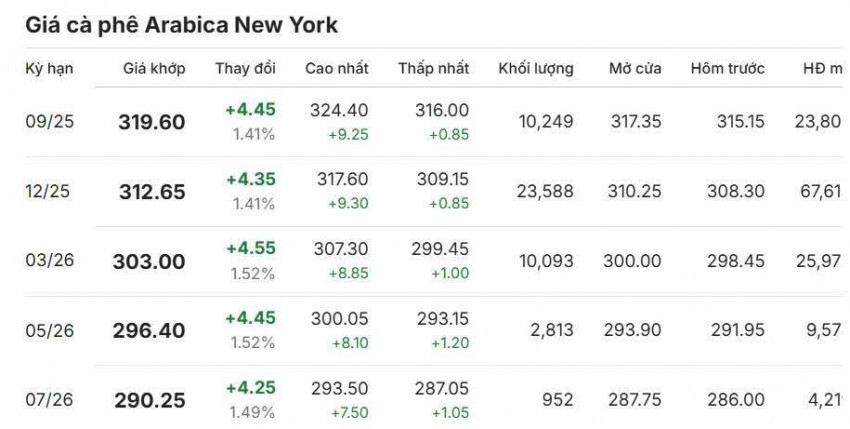Click the 290.25 matched price
The width and height of the screenshot is (850, 429).
click(x=152, y=400)
